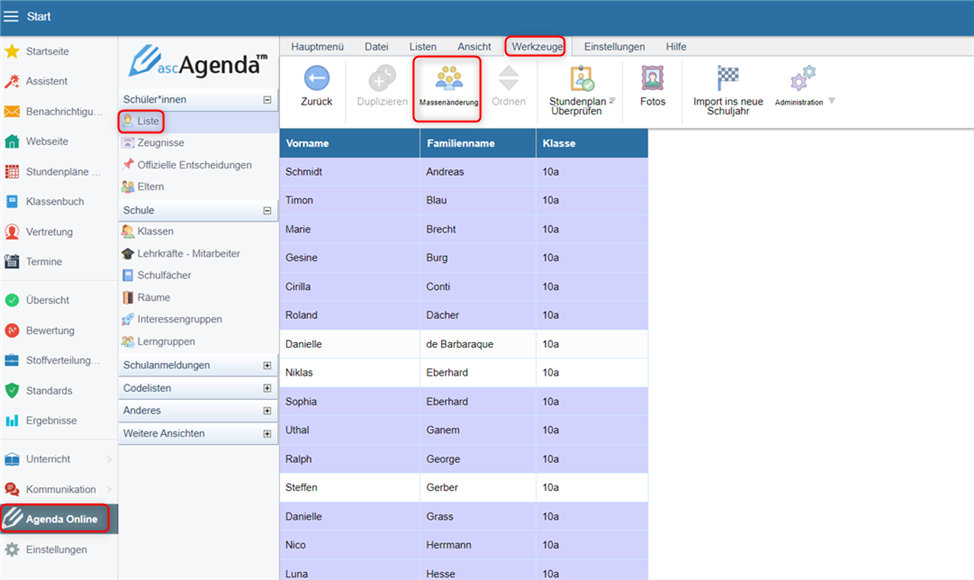Open Benachrichtigungen envelope icon

12,111
